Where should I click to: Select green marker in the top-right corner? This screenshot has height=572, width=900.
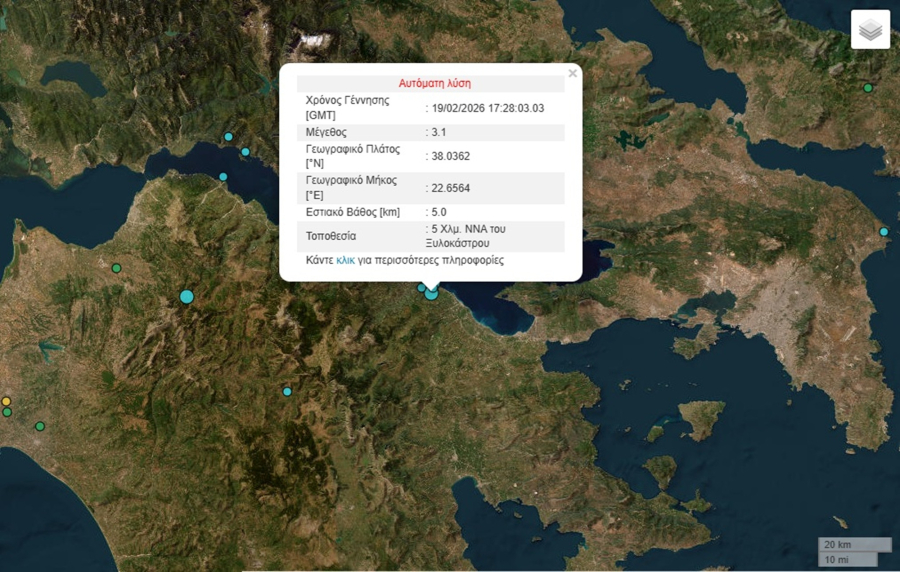pos(868,88)
